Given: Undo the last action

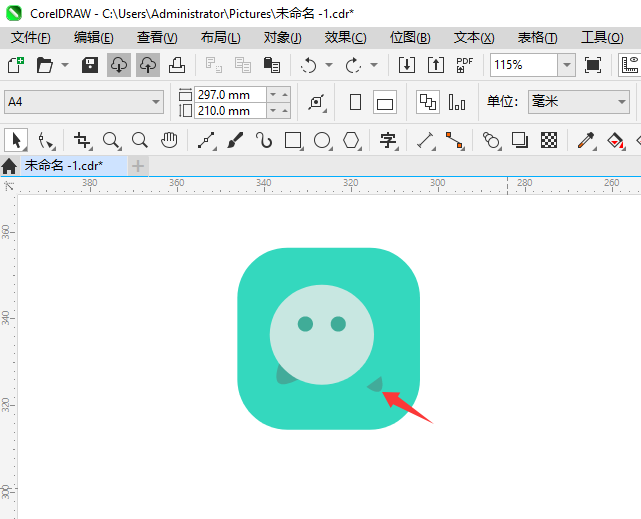Looking at the screenshot, I should point(308,65).
